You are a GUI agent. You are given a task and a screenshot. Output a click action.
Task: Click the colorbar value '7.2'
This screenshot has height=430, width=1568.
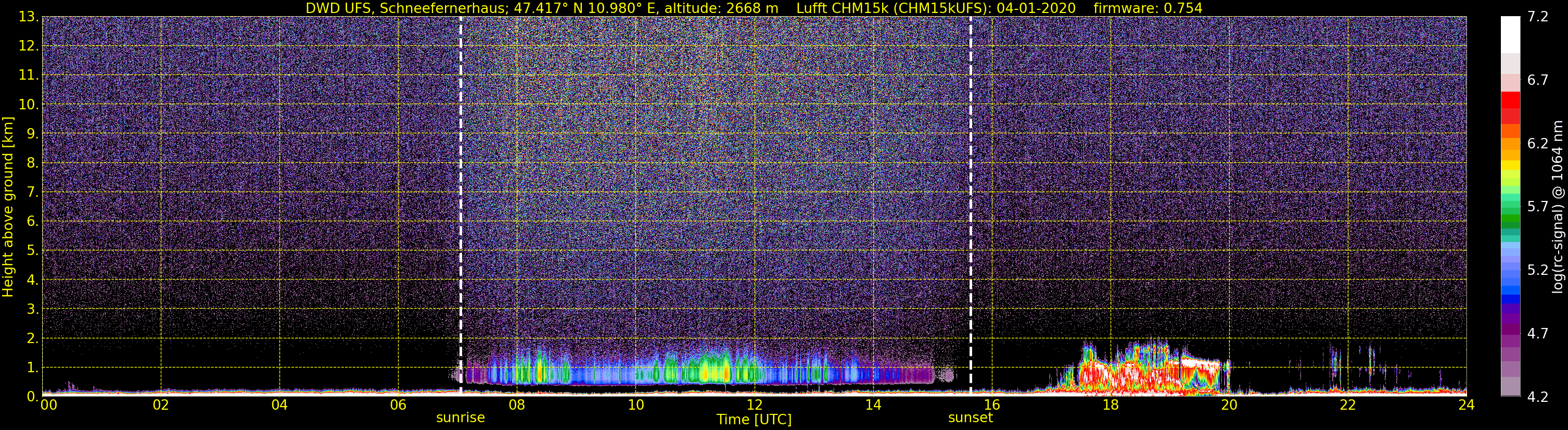click(x=1538, y=17)
